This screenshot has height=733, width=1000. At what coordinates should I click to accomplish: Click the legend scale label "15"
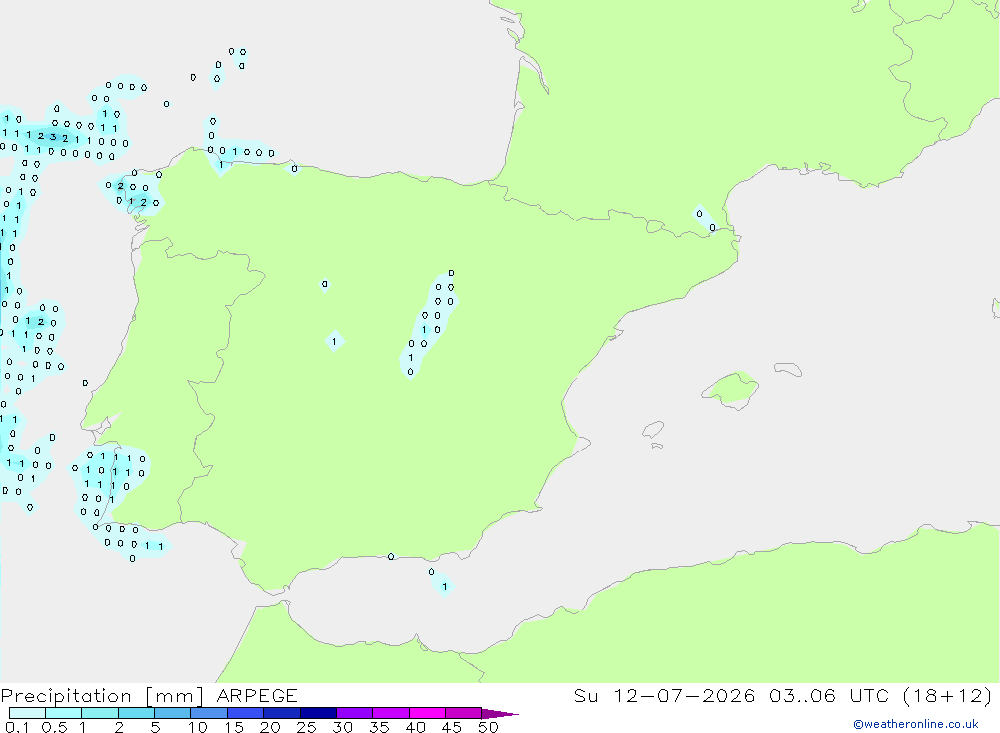[234, 727]
